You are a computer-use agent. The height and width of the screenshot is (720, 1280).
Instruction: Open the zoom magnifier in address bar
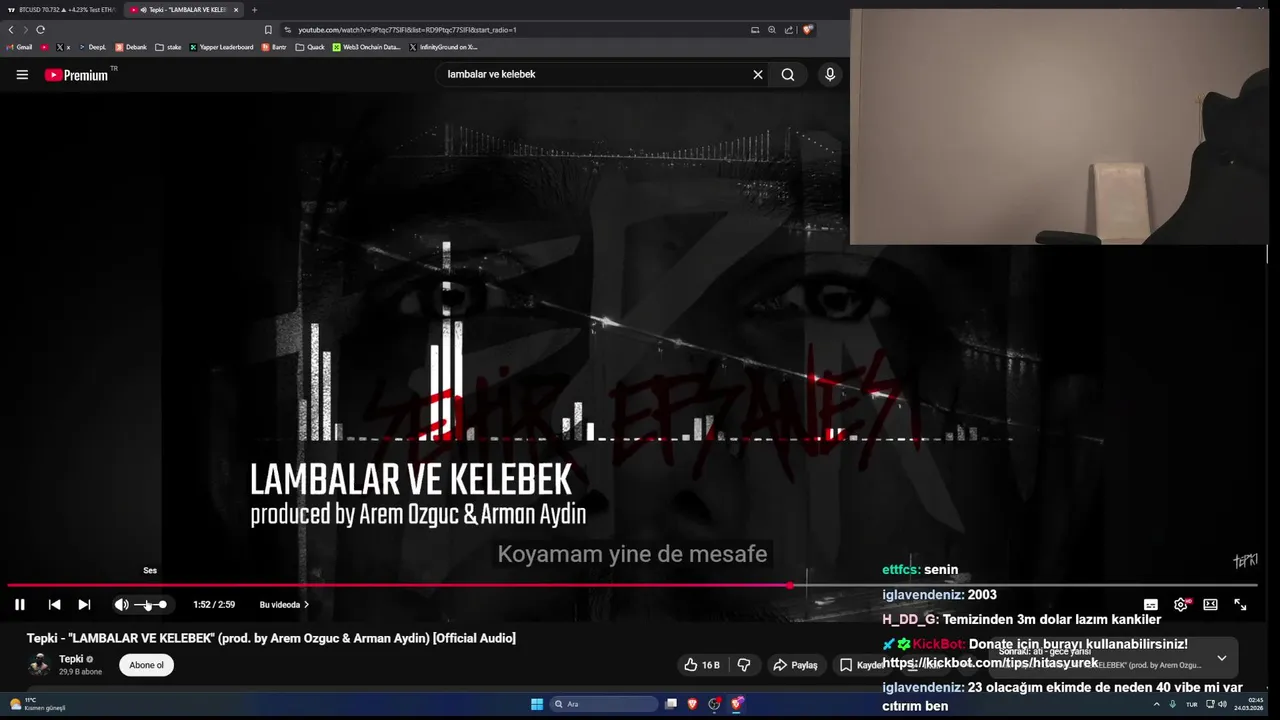(772, 30)
